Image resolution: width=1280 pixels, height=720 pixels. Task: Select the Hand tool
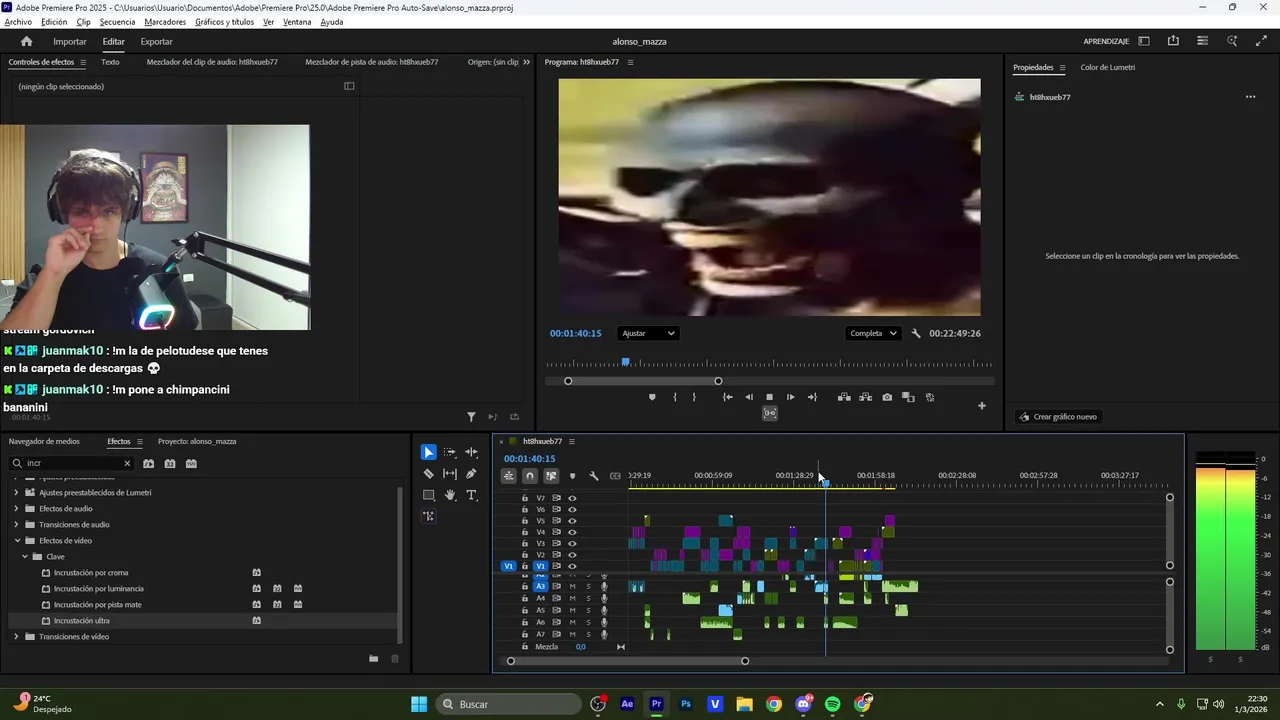pyautogui.click(x=450, y=495)
